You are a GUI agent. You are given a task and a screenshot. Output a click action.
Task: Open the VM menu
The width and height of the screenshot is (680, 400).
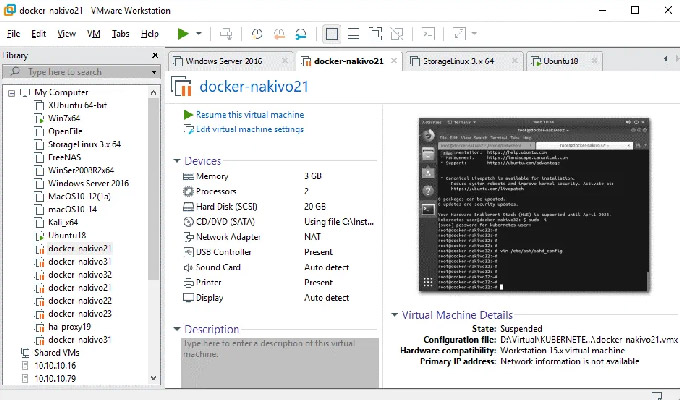94,33
